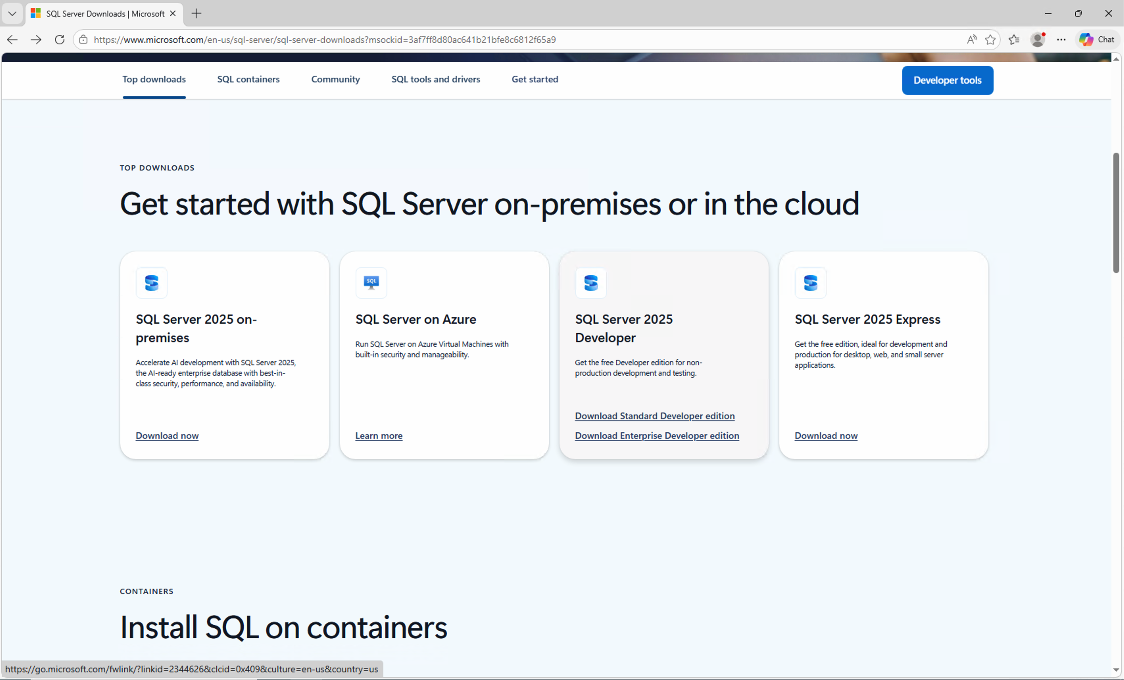
Task: Click the Get started with SQL Server heading
Action: coord(489,204)
